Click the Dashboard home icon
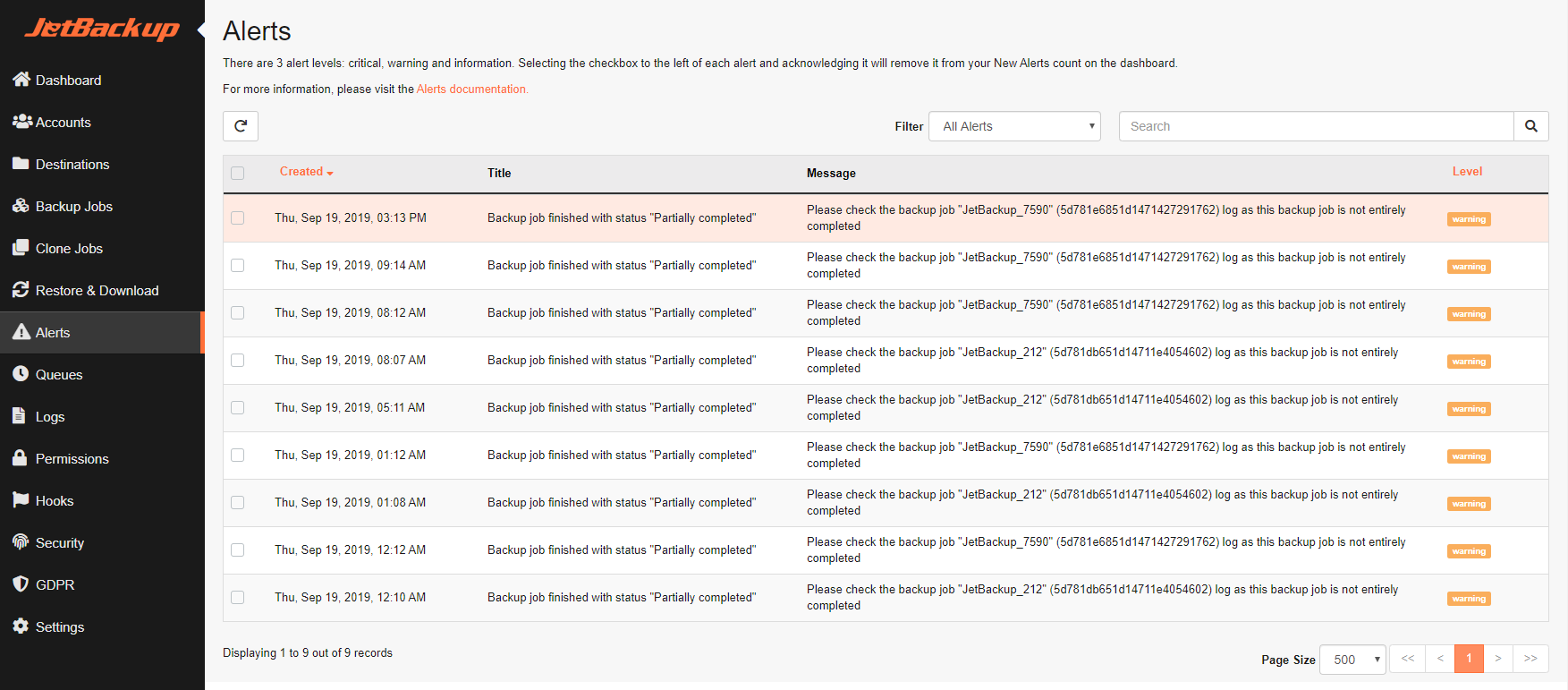This screenshot has width=1568, height=690. pyautogui.click(x=21, y=80)
